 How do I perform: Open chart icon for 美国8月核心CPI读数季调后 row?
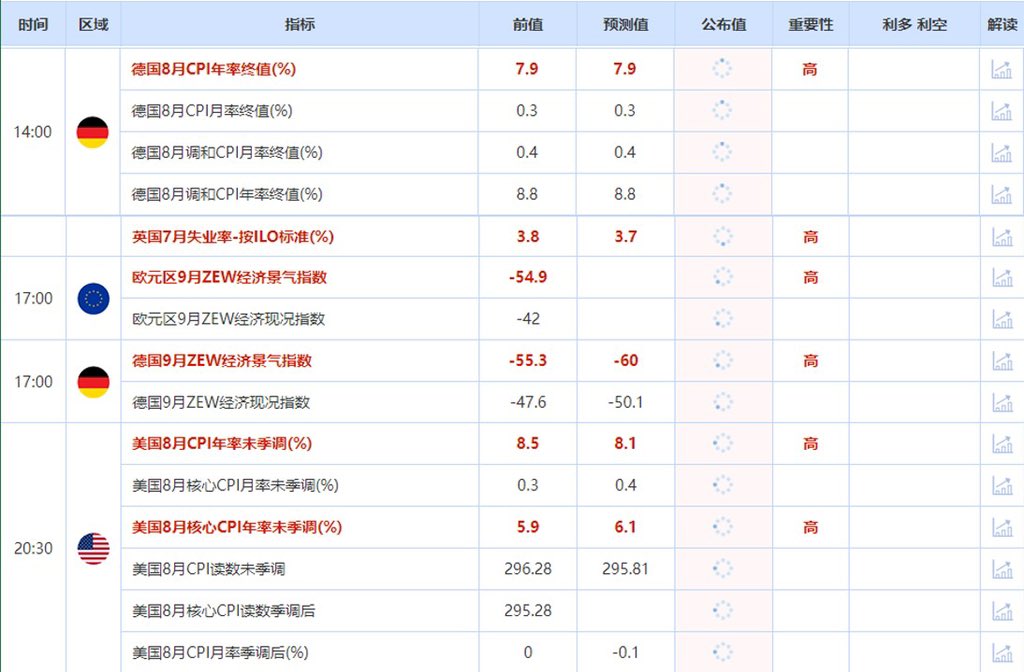(x=1002, y=611)
